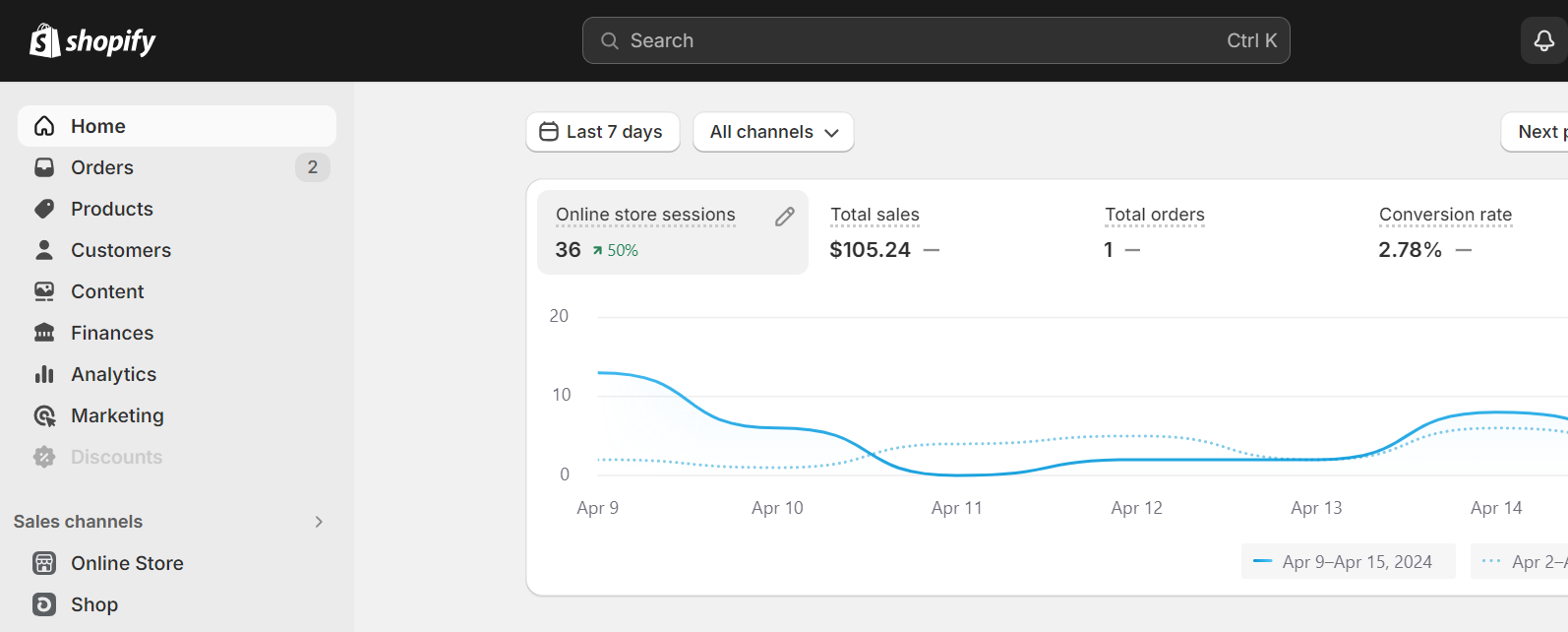The image size is (1568, 632).
Task: Click the search field
Action: 935,40
